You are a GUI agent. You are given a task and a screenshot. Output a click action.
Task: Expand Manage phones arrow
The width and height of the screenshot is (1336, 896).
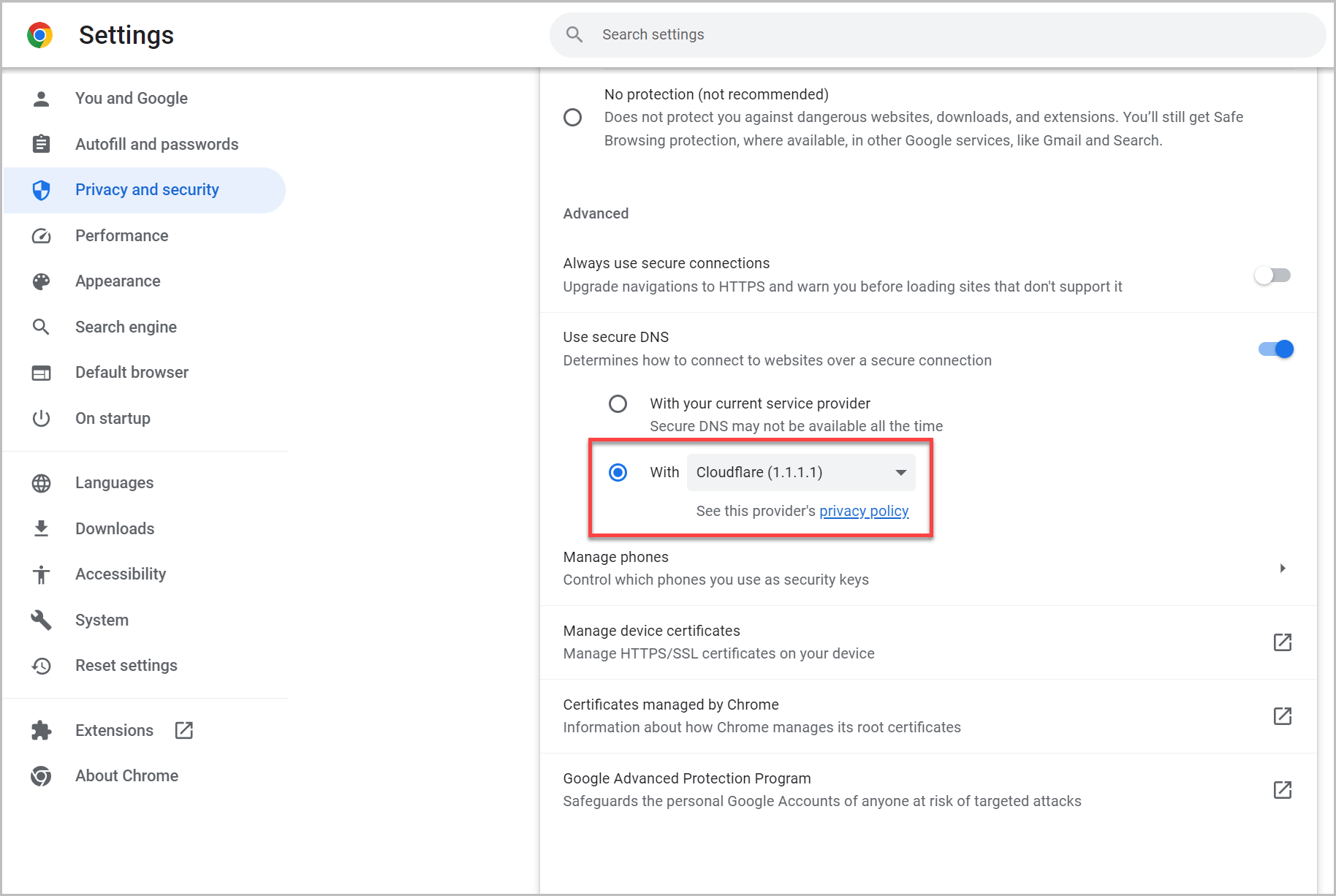(1283, 569)
